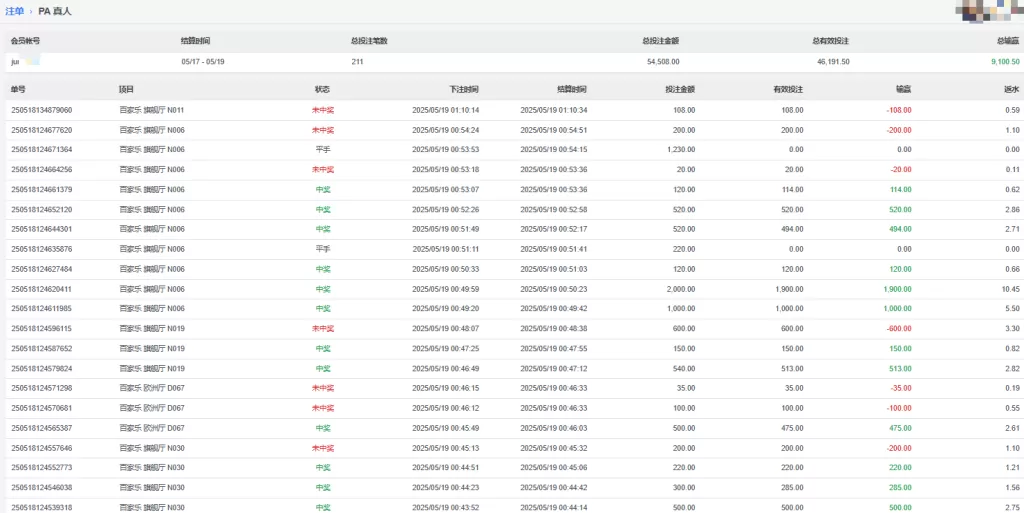Select order number 250518124571298
Image resolution: width=1024 pixels, height=513 pixels.
[x=42, y=388]
